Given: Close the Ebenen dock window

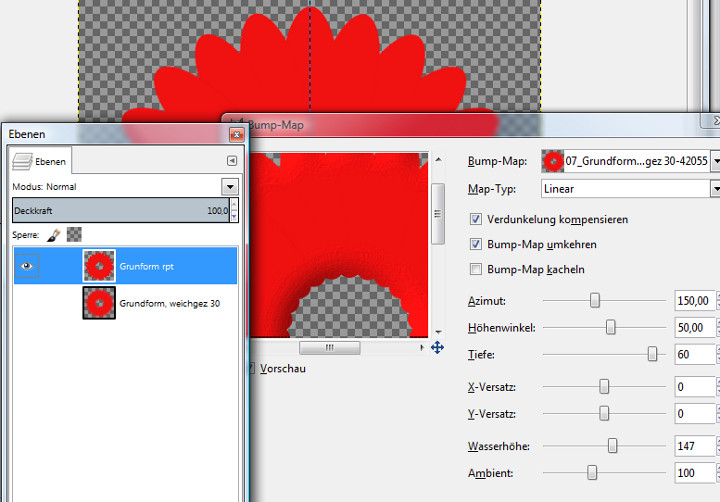Looking at the screenshot, I should point(236,134).
